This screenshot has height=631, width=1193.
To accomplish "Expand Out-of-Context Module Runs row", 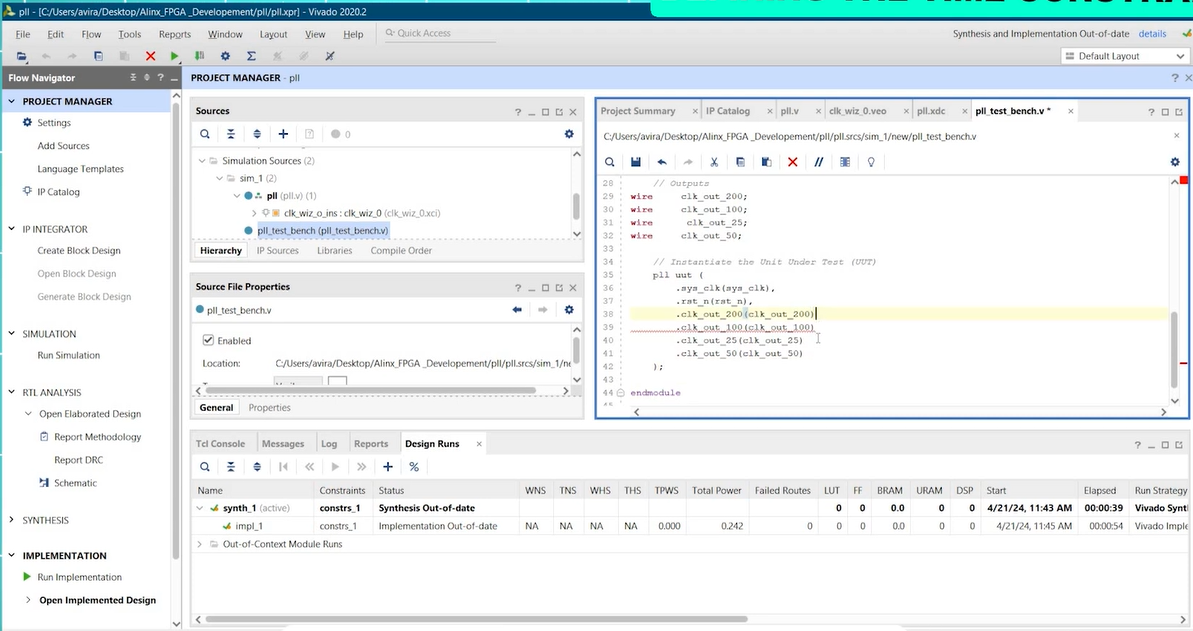I will [x=200, y=544].
